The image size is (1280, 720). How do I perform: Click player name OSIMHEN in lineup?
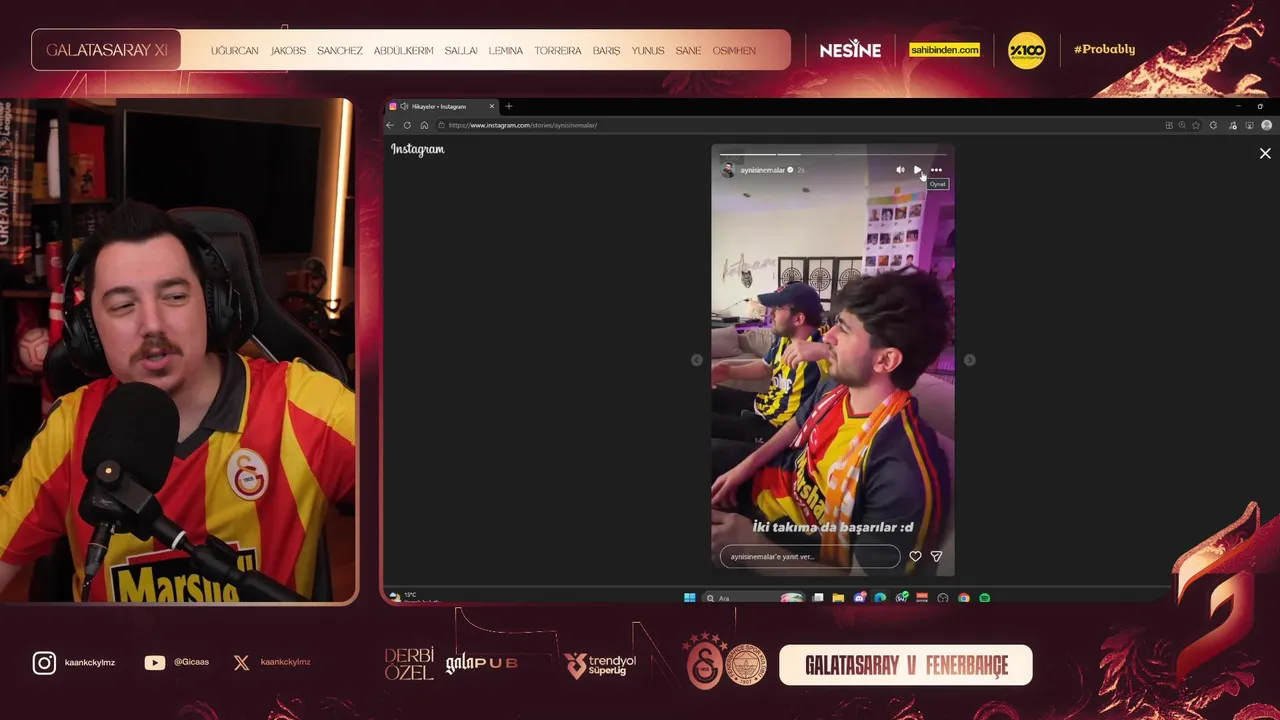point(734,51)
